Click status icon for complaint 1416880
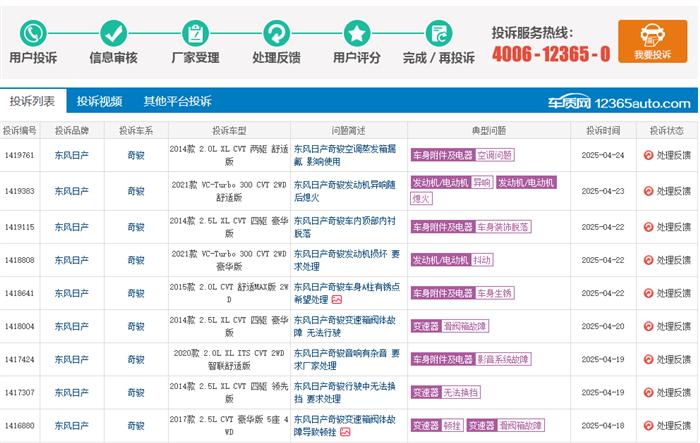The height and width of the screenshot is (443, 700). click(648, 425)
